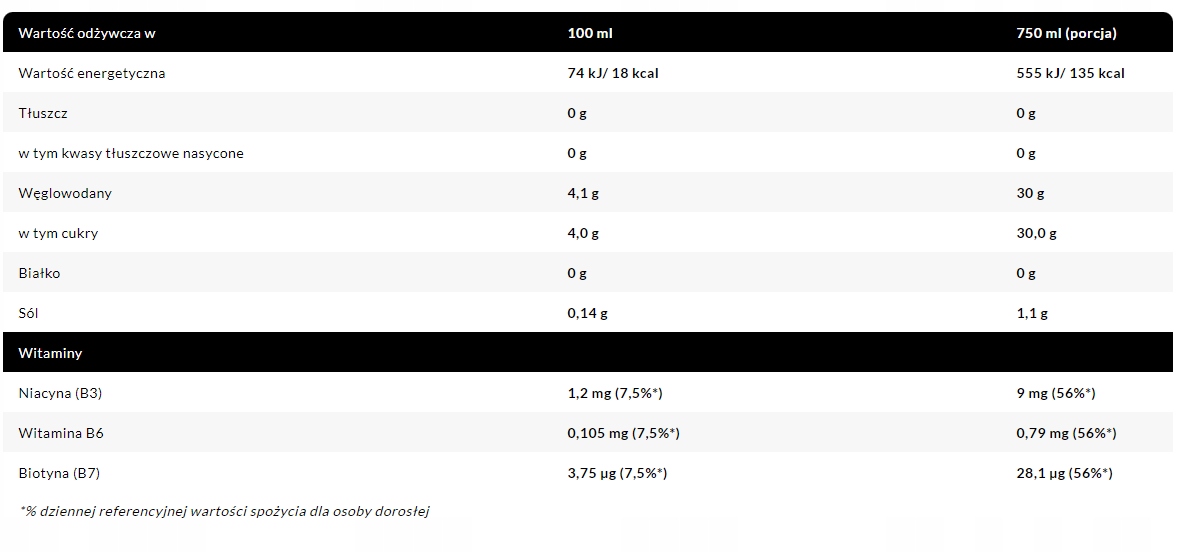Screen dimensions: 1181x552
Task: Click the "28,1 µg (56%*)" biotin value
Action: (x=1064, y=473)
